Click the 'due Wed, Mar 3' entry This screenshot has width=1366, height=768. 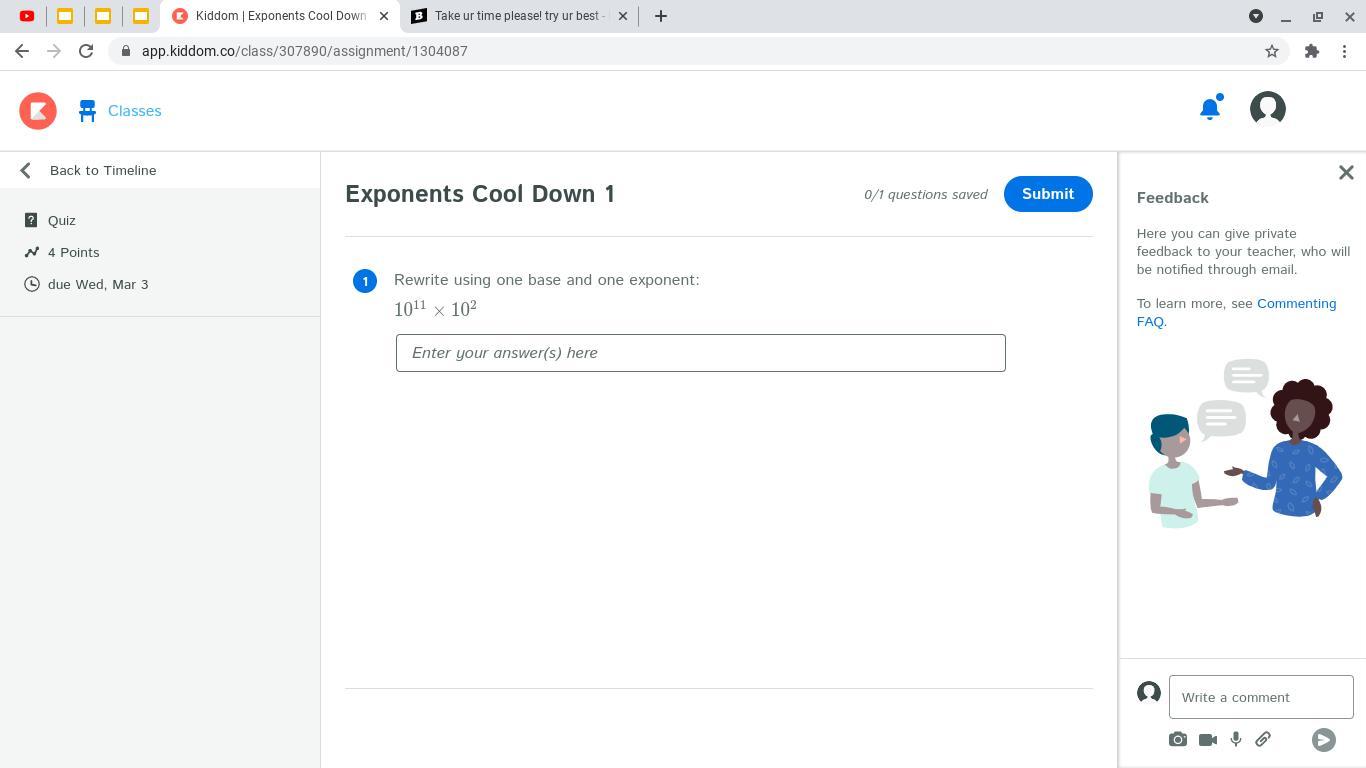tap(98, 284)
